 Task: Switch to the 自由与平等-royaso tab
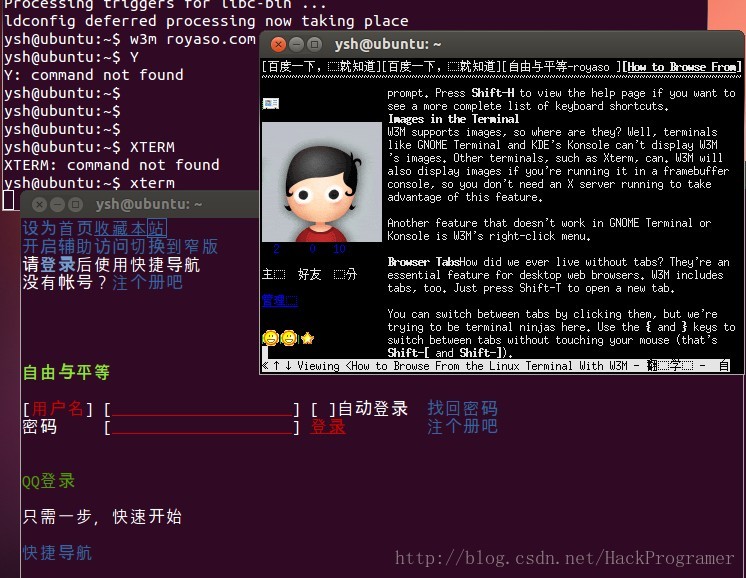click(561, 67)
